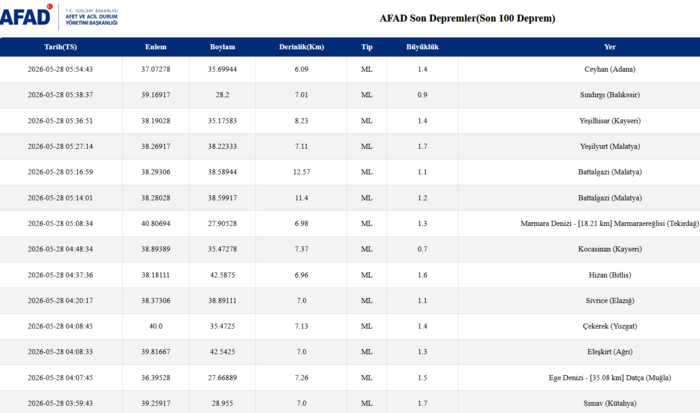Click date cell 2026-05-28 05:16:59
The height and width of the screenshot is (413, 700).
(x=60, y=172)
